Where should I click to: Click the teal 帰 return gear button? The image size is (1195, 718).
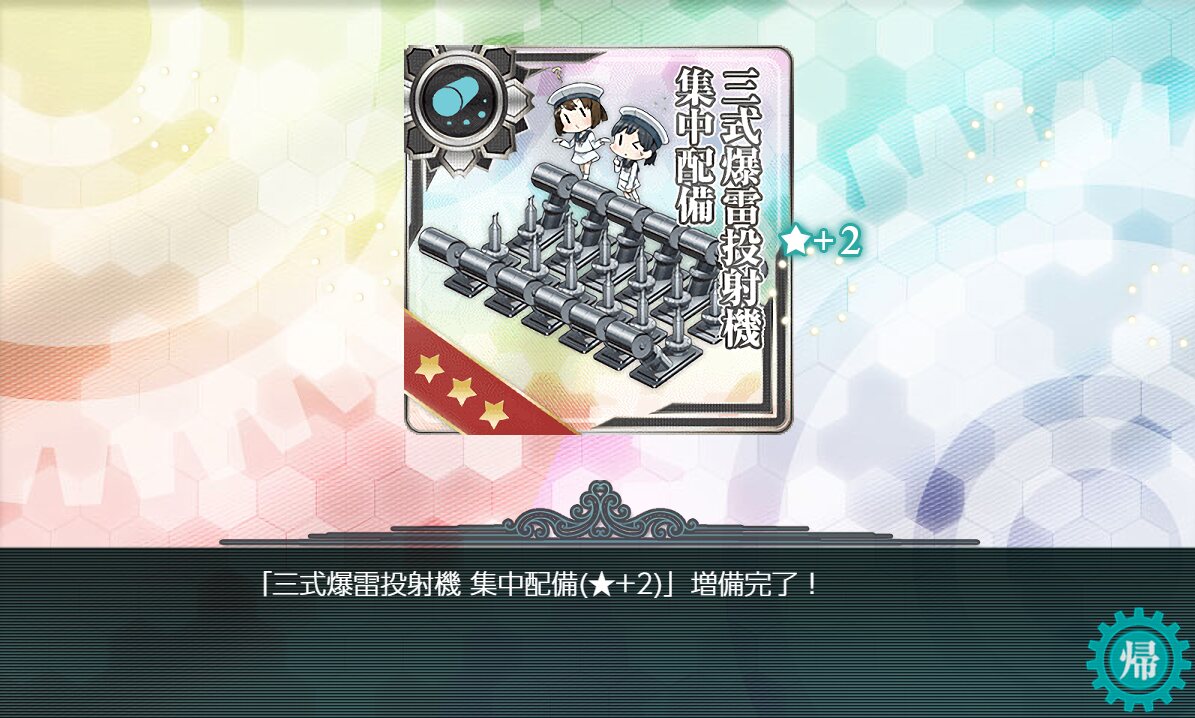[1137, 659]
